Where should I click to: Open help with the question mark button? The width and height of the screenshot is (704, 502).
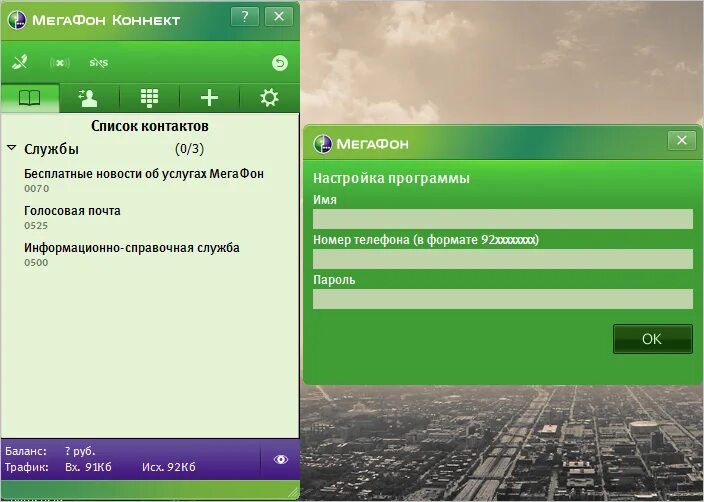point(245,17)
